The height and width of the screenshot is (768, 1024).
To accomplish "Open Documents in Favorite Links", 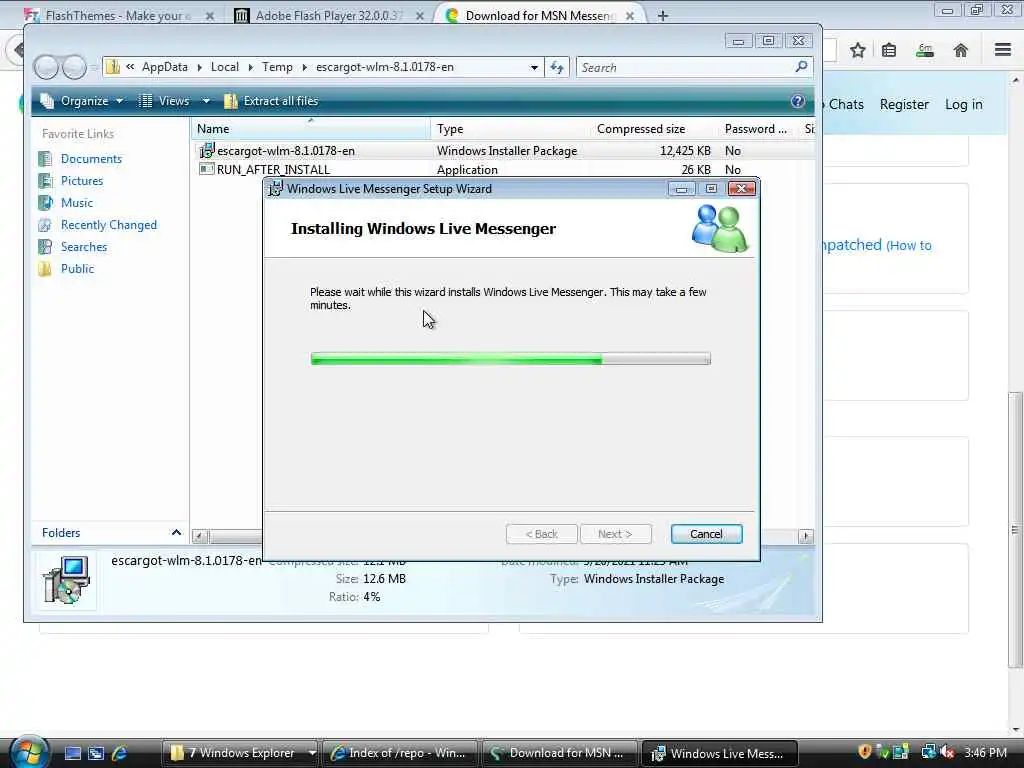I will (91, 159).
